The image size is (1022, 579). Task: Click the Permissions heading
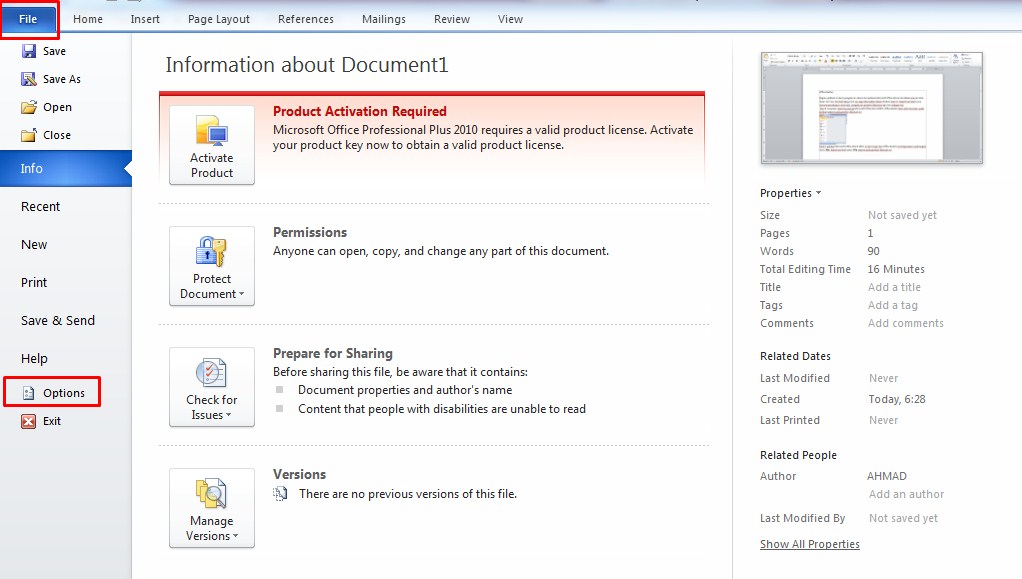tap(310, 232)
